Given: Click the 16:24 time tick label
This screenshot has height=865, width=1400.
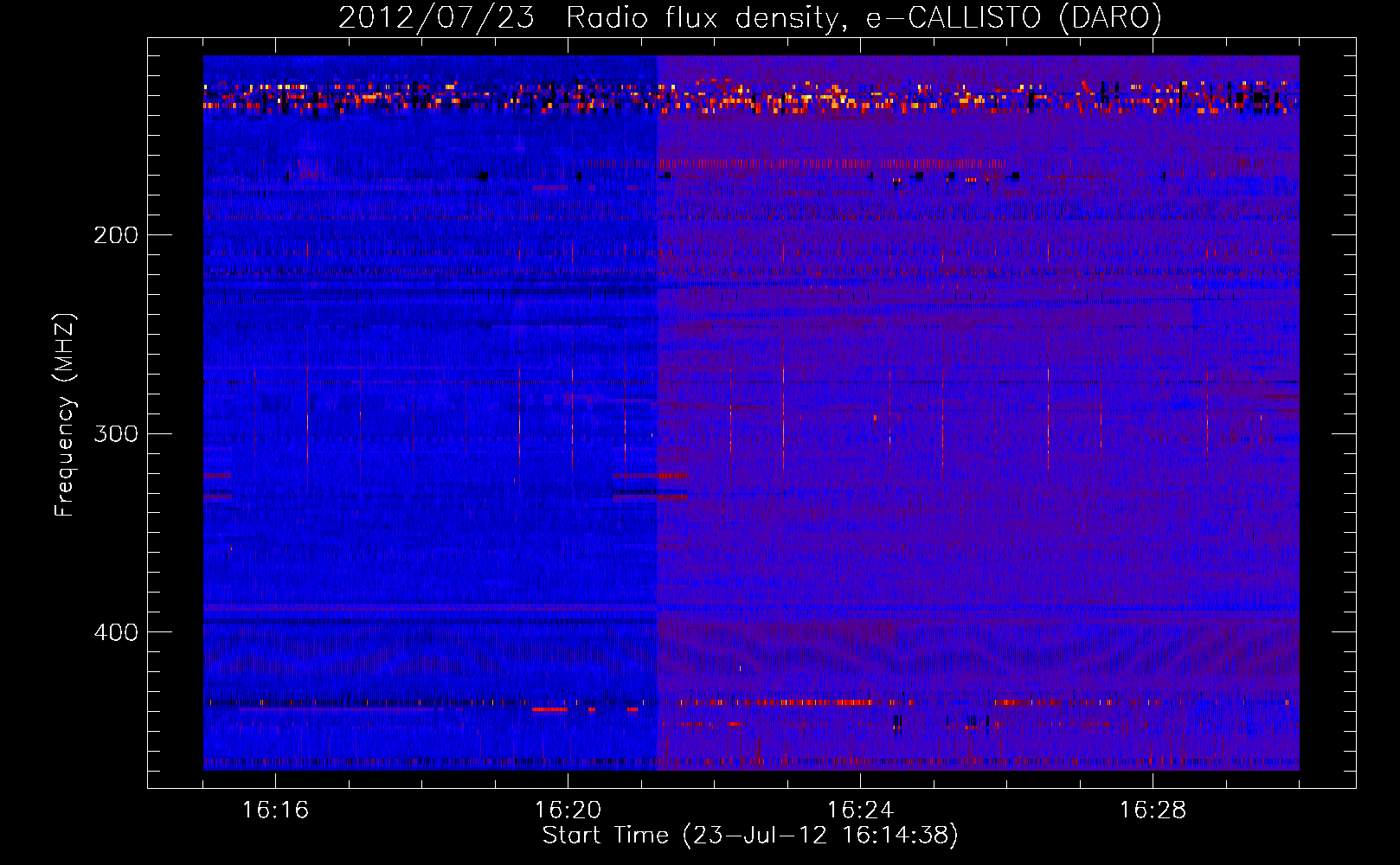Looking at the screenshot, I should (860, 811).
